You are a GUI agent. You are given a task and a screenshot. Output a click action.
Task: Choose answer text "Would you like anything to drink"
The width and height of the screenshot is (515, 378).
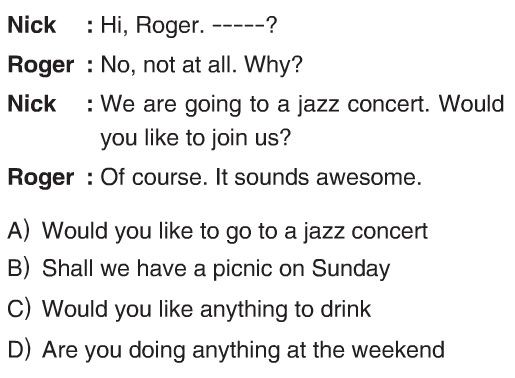click(206, 310)
